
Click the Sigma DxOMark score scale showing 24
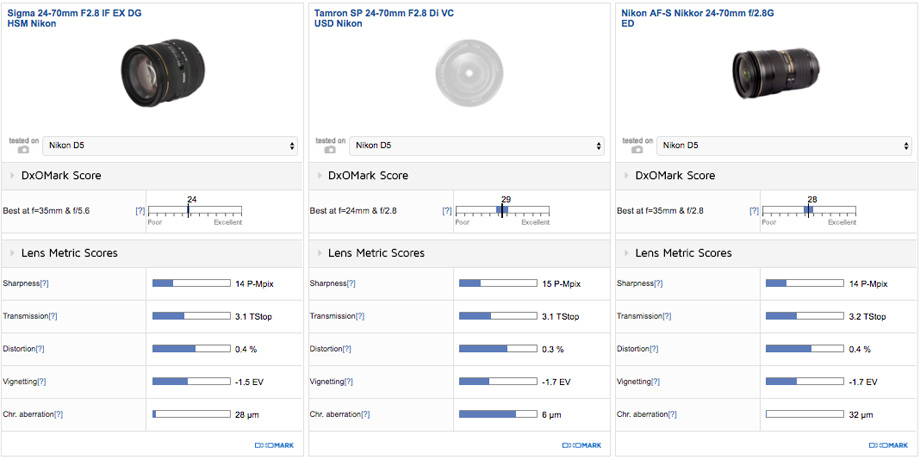(195, 211)
